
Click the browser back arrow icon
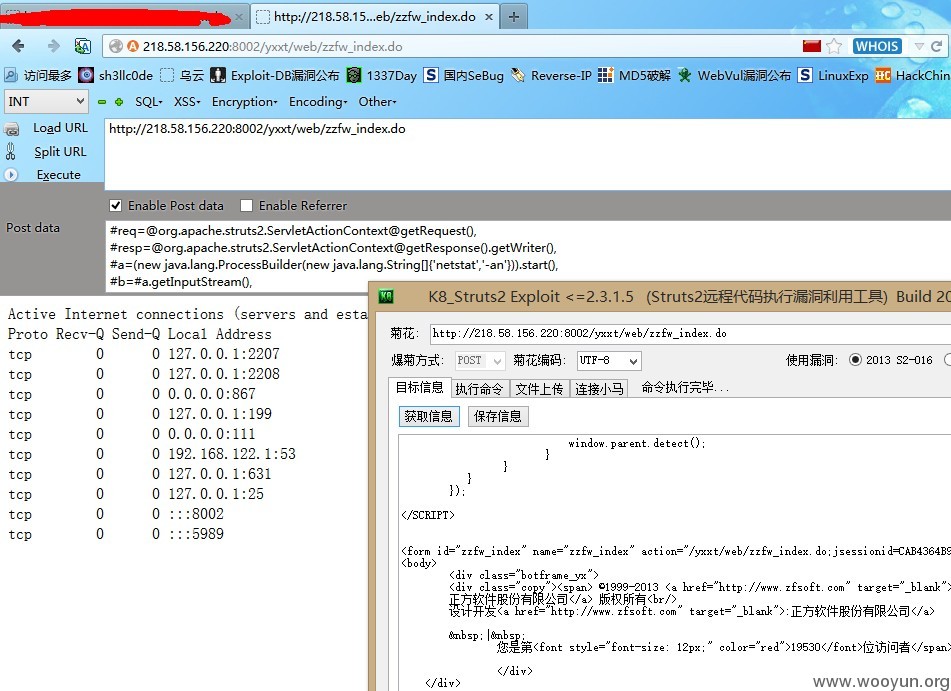[18, 46]
